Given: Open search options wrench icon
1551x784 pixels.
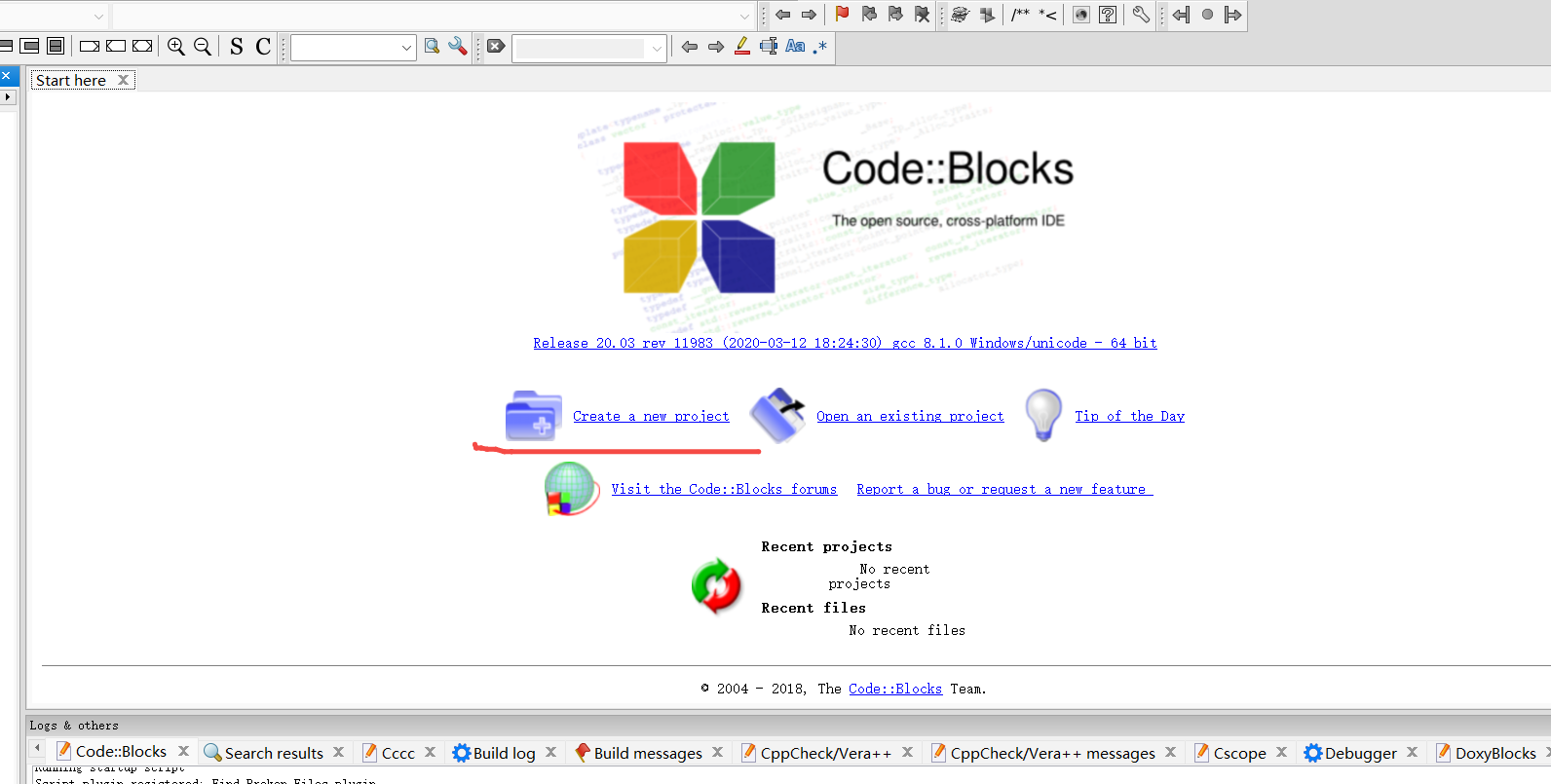Looking at the screenshot, I should pyautogui.click(x=458, y=47).
